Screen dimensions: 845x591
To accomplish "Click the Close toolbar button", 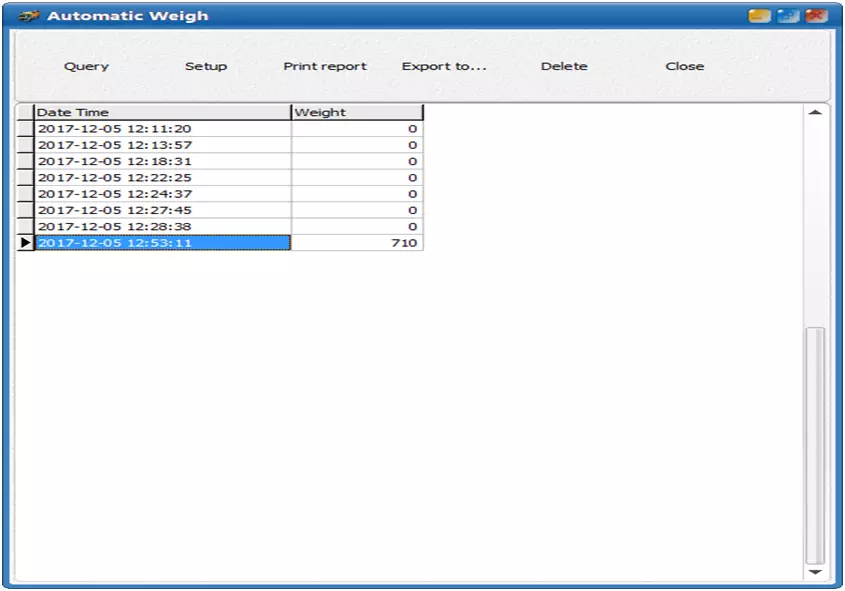I will (x=684, y=66).
